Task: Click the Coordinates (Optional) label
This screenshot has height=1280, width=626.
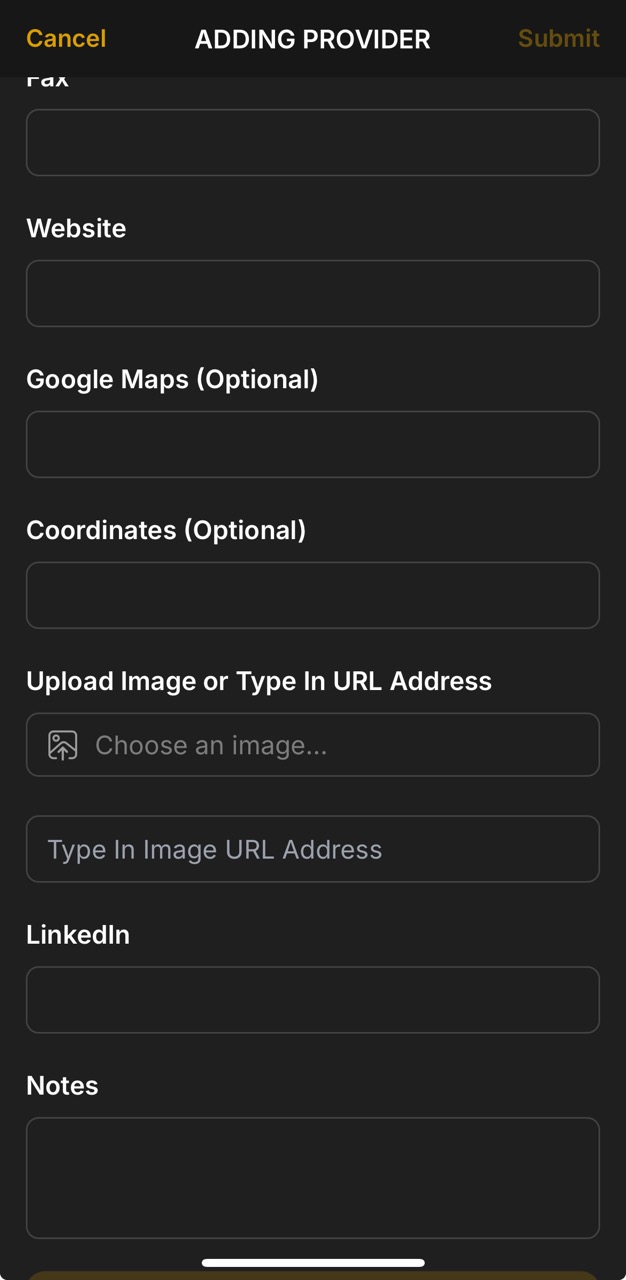Action: 166,530
